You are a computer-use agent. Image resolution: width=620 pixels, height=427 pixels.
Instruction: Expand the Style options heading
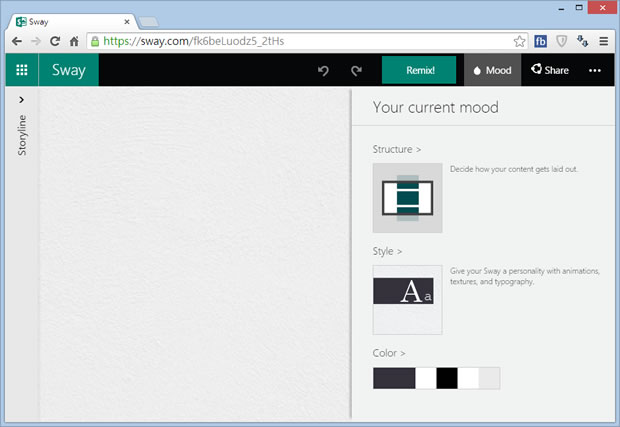pos(387,251)
